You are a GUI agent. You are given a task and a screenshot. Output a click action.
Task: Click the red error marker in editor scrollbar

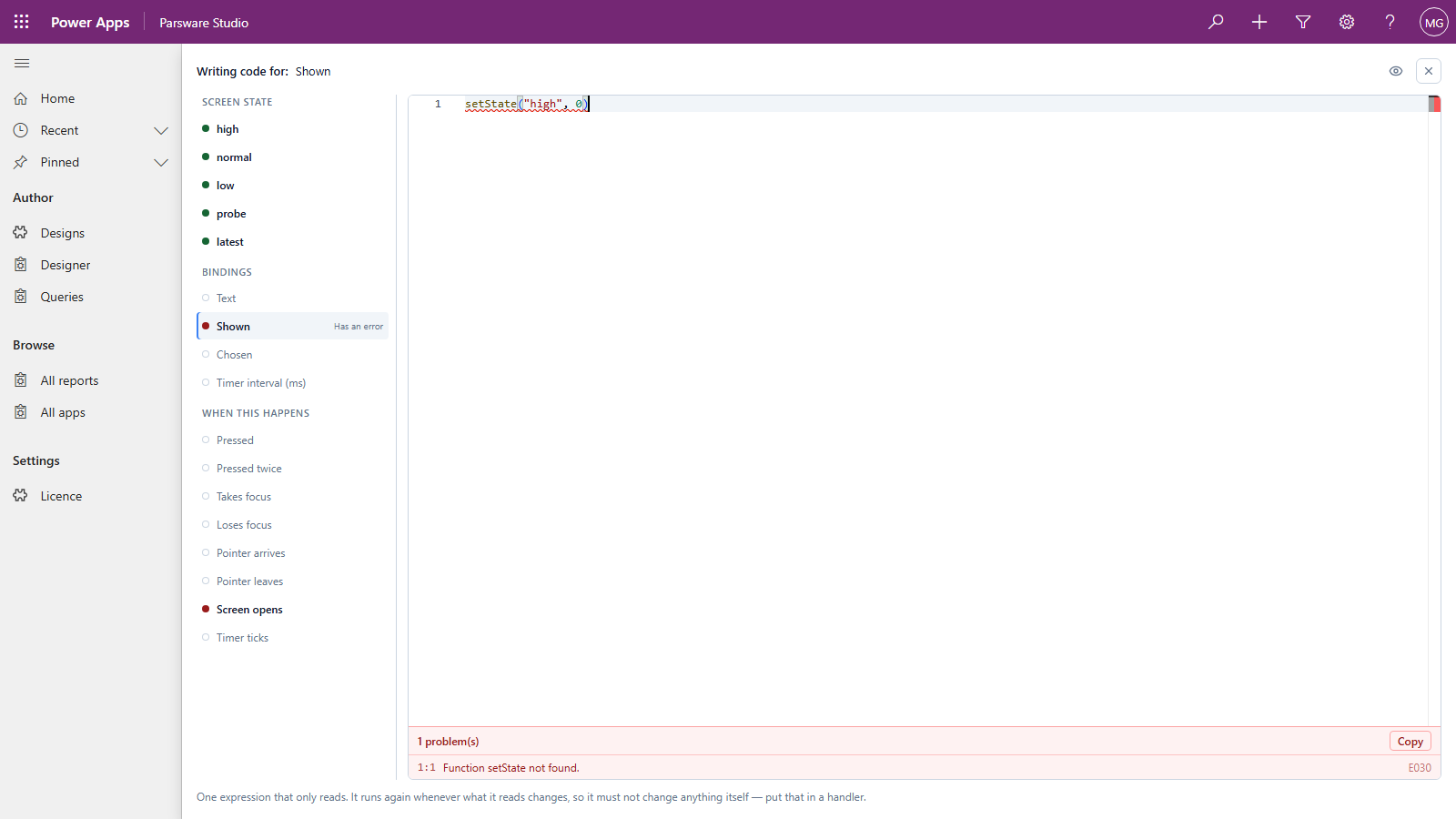(1435, 104)
